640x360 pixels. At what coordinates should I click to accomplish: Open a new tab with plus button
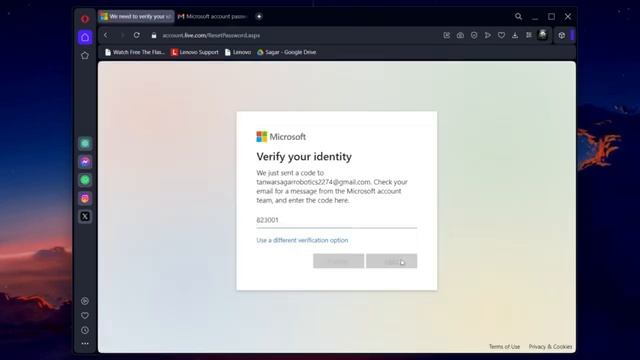[x=259, y=17]
